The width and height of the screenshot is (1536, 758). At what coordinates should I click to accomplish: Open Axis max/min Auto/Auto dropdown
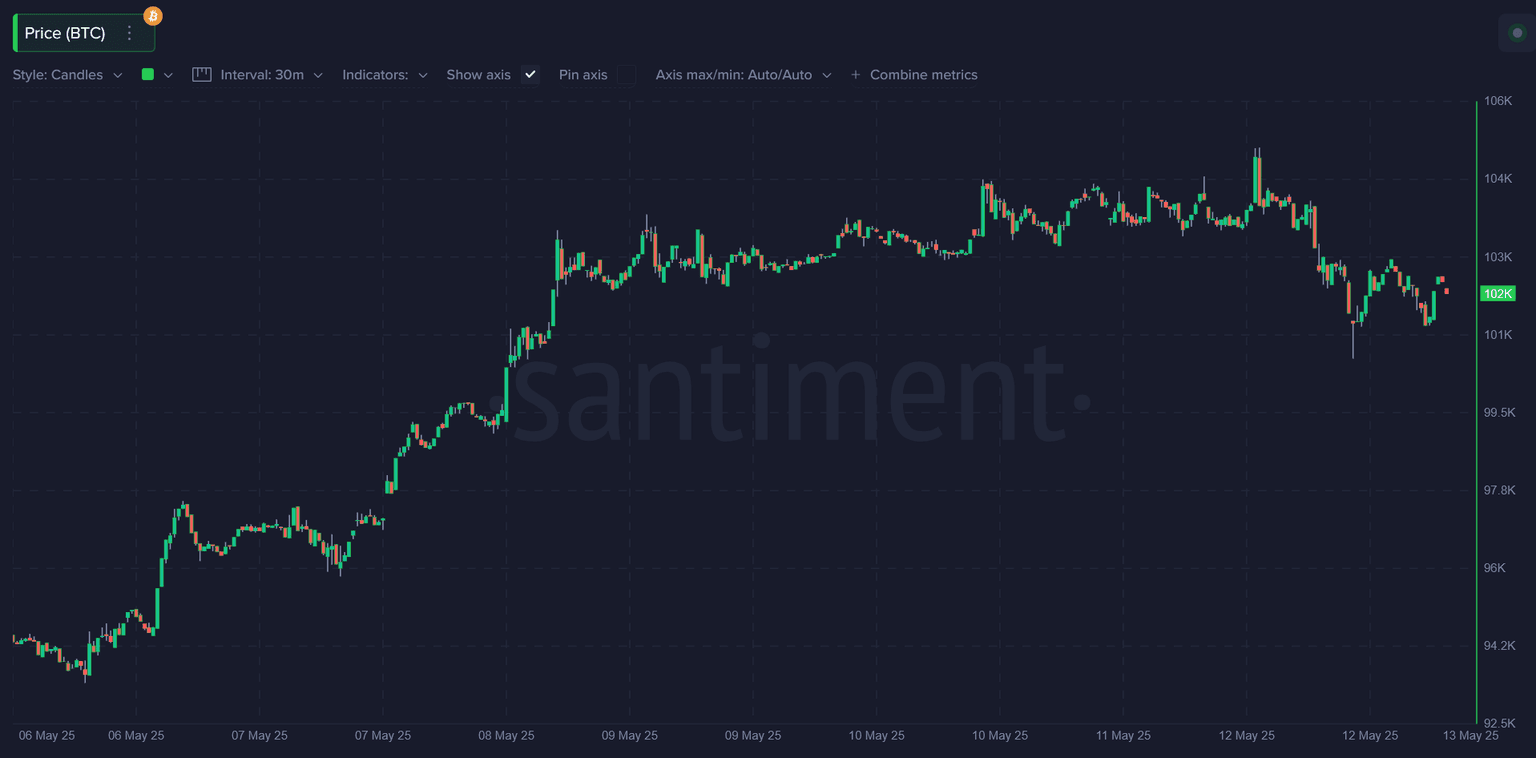(x=743, y=75)
